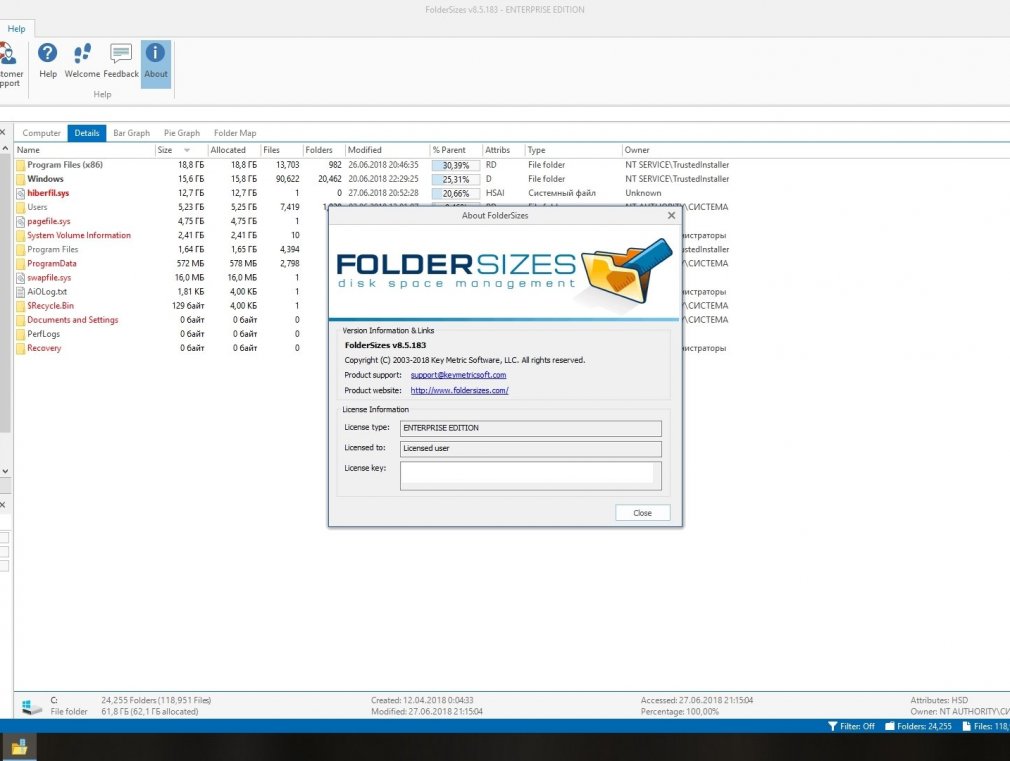Close the About FolderSizes dialog with X
1010x761 pixels.
[671, 215]
